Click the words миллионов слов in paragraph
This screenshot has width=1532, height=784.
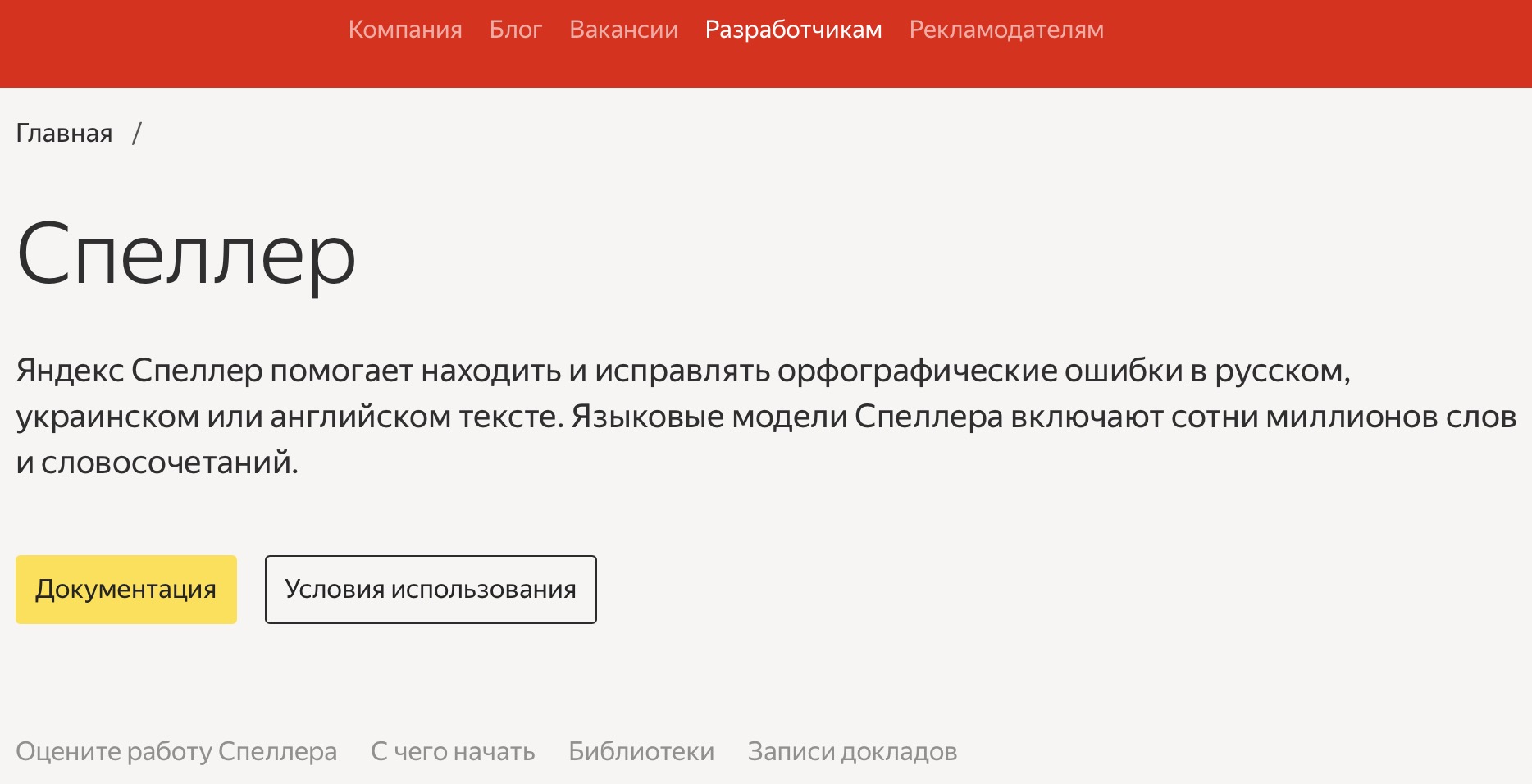(1391, 417)
